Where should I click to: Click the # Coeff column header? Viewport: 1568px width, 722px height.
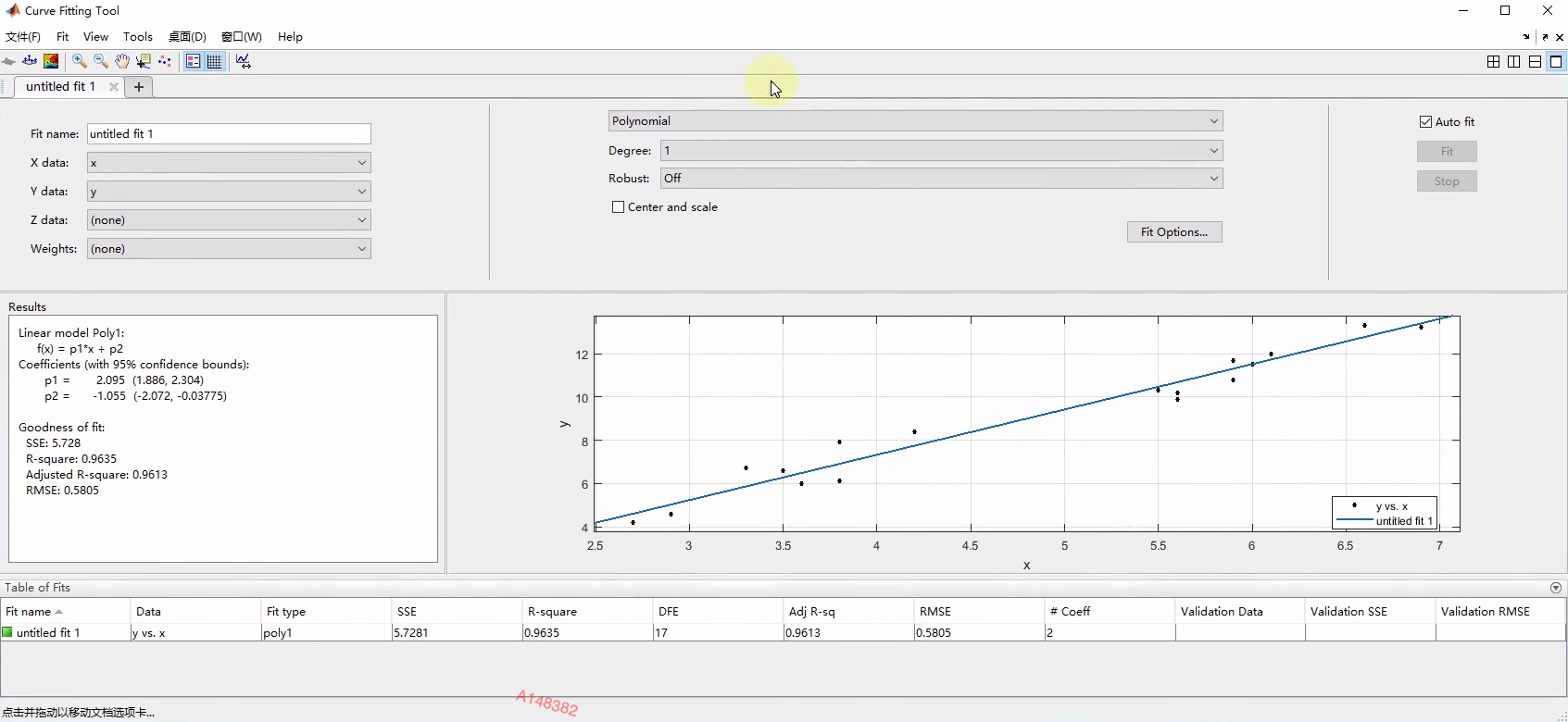coord(1110,612)
